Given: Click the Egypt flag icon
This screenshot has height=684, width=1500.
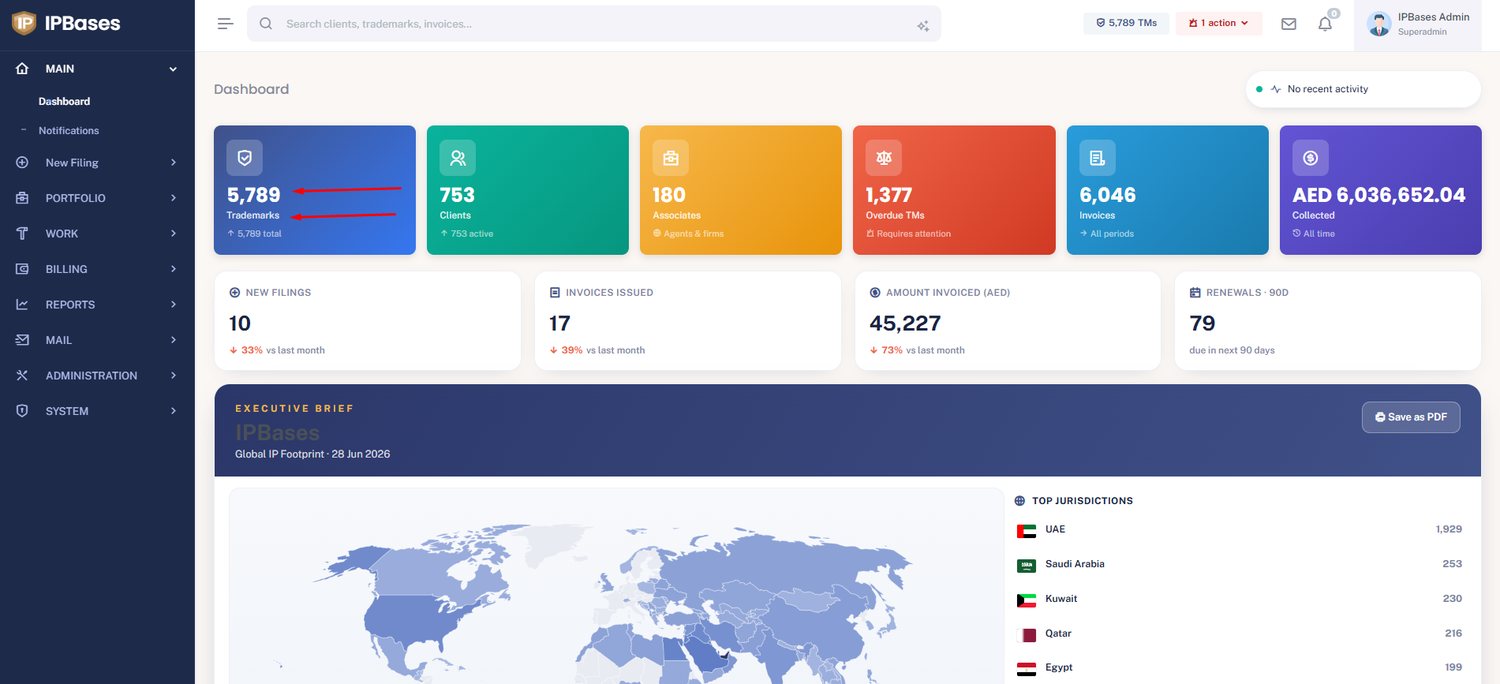Looking at the screenshot, I should click(x=1026, y=669).
